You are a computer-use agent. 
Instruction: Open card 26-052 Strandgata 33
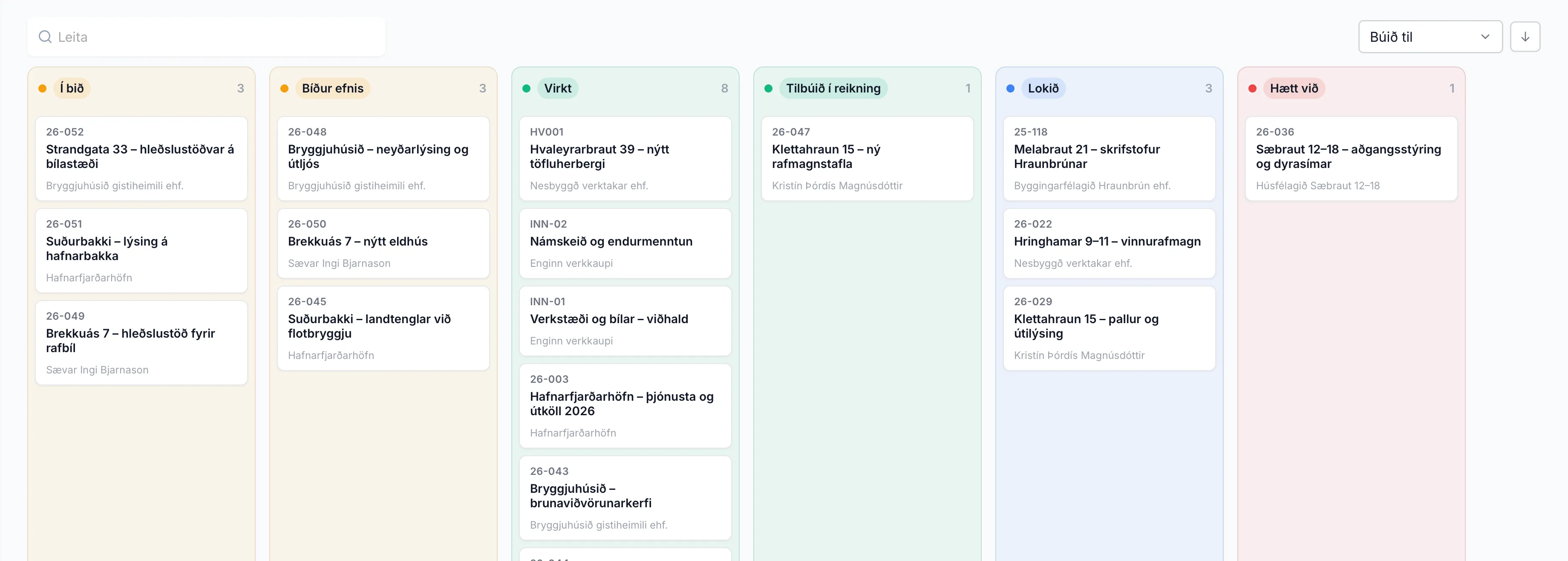[x=141, y=159]
